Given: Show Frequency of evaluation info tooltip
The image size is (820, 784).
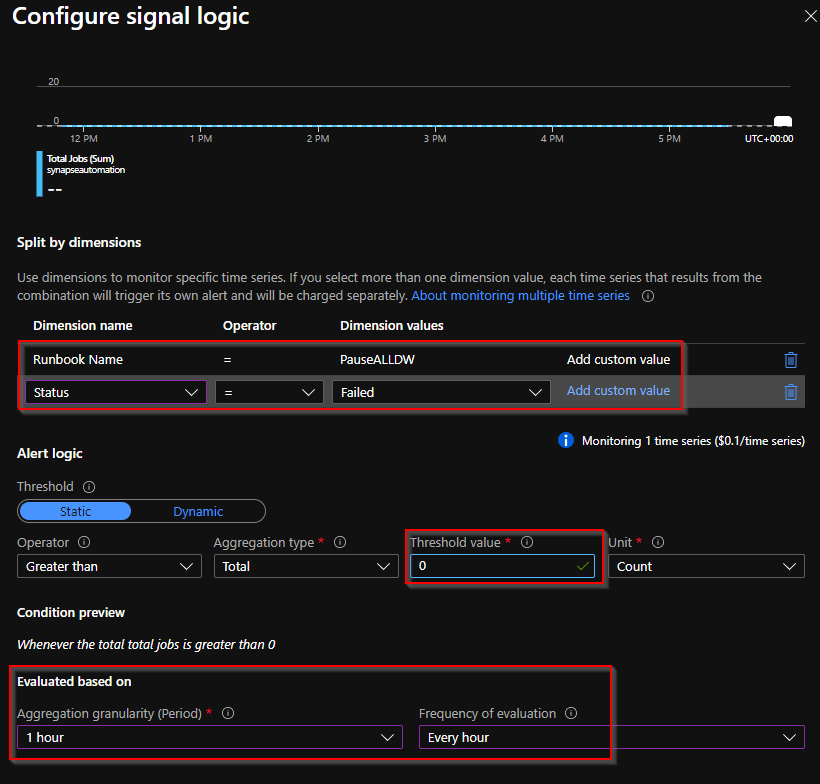Looking at the screenshot, I should (571, 713).
